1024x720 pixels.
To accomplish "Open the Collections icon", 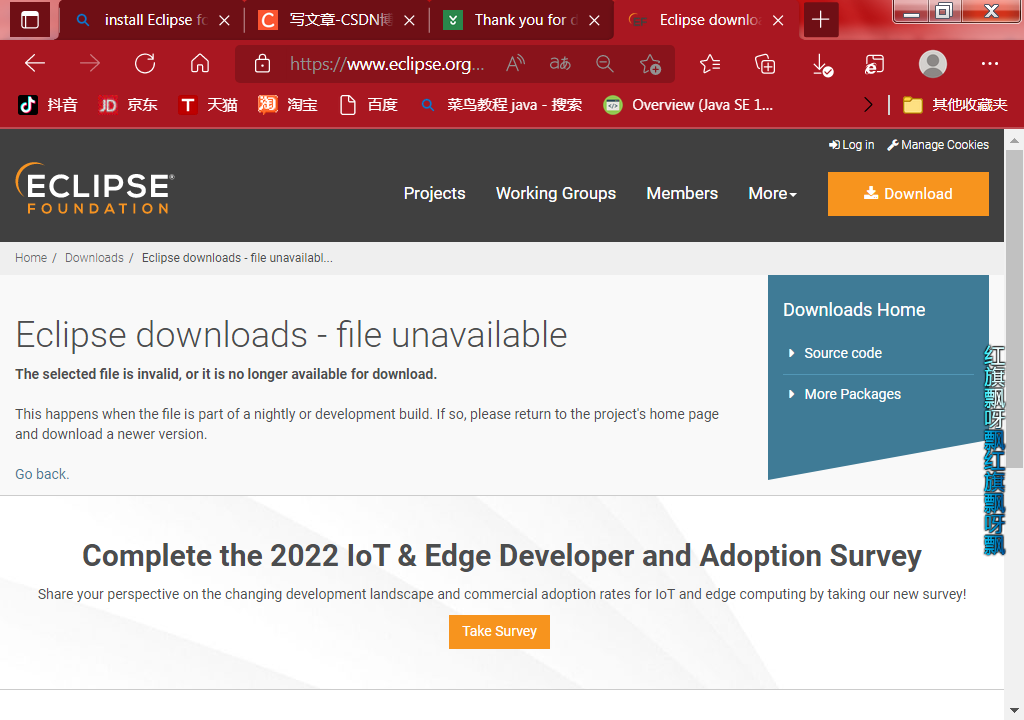I will pyautogui.click(x=765, y=63).
